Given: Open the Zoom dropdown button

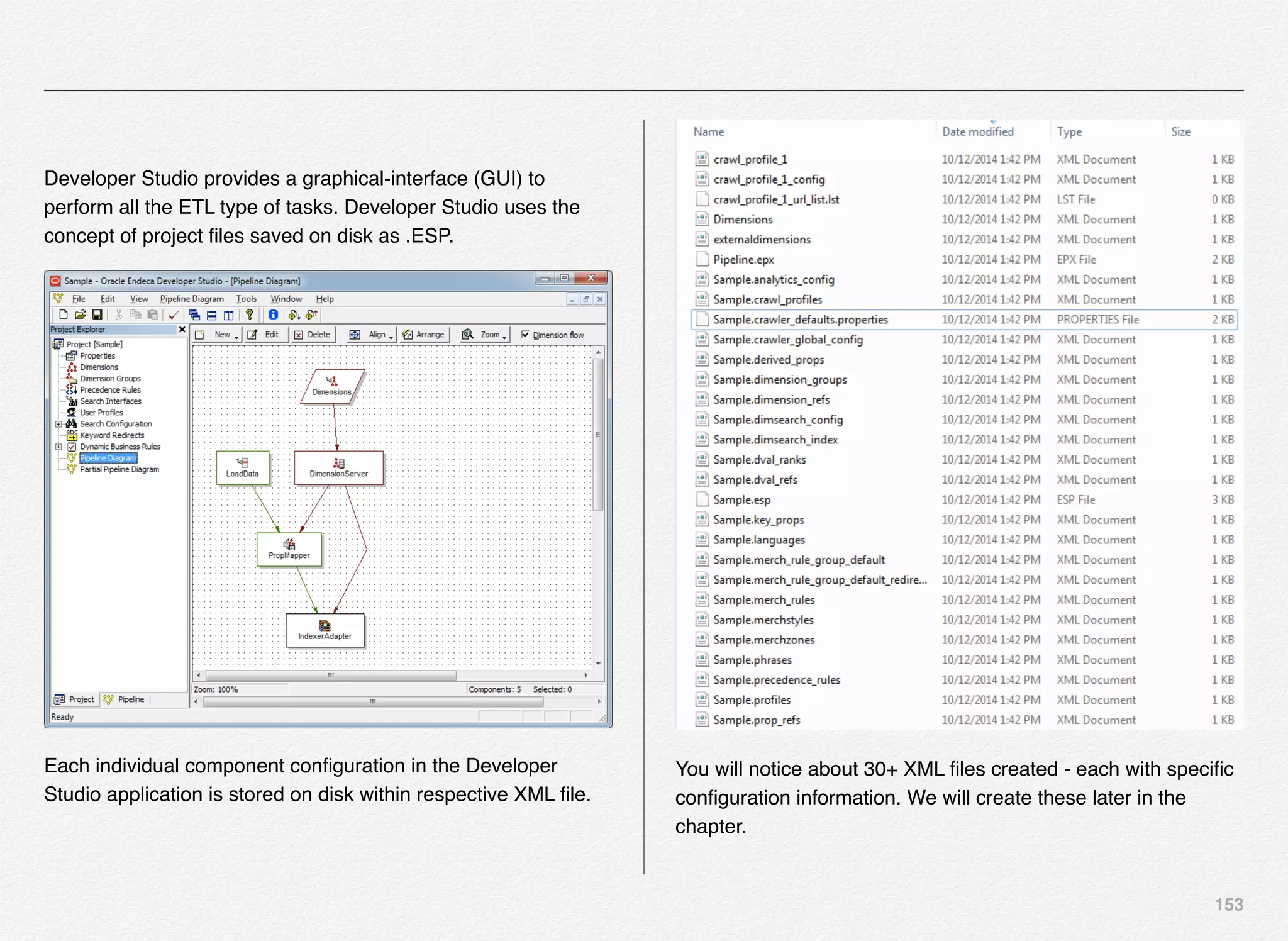Looking at the screenshot, I should point(485,335).
